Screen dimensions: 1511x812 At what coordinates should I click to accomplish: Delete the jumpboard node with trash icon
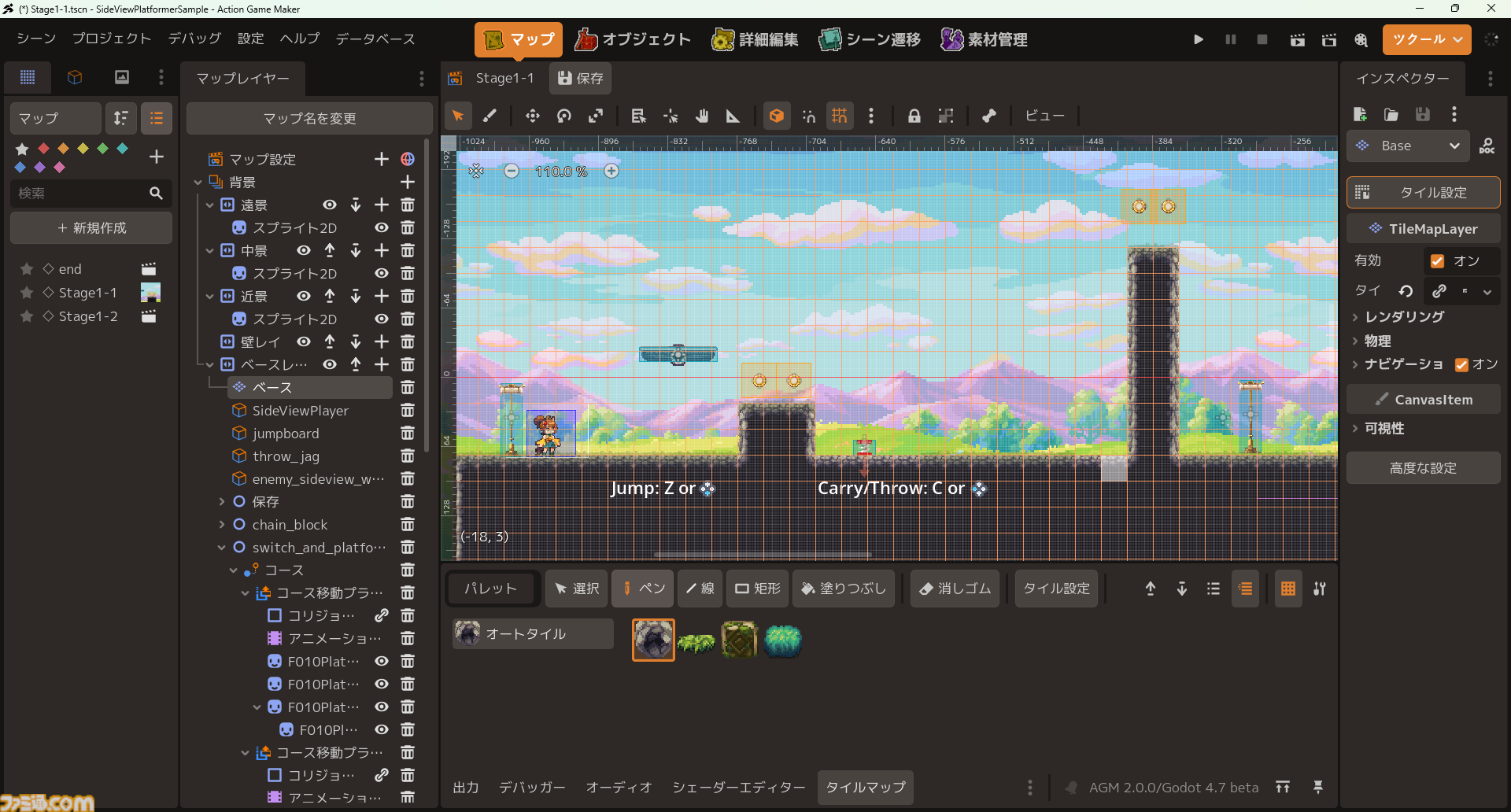(408, 434)
